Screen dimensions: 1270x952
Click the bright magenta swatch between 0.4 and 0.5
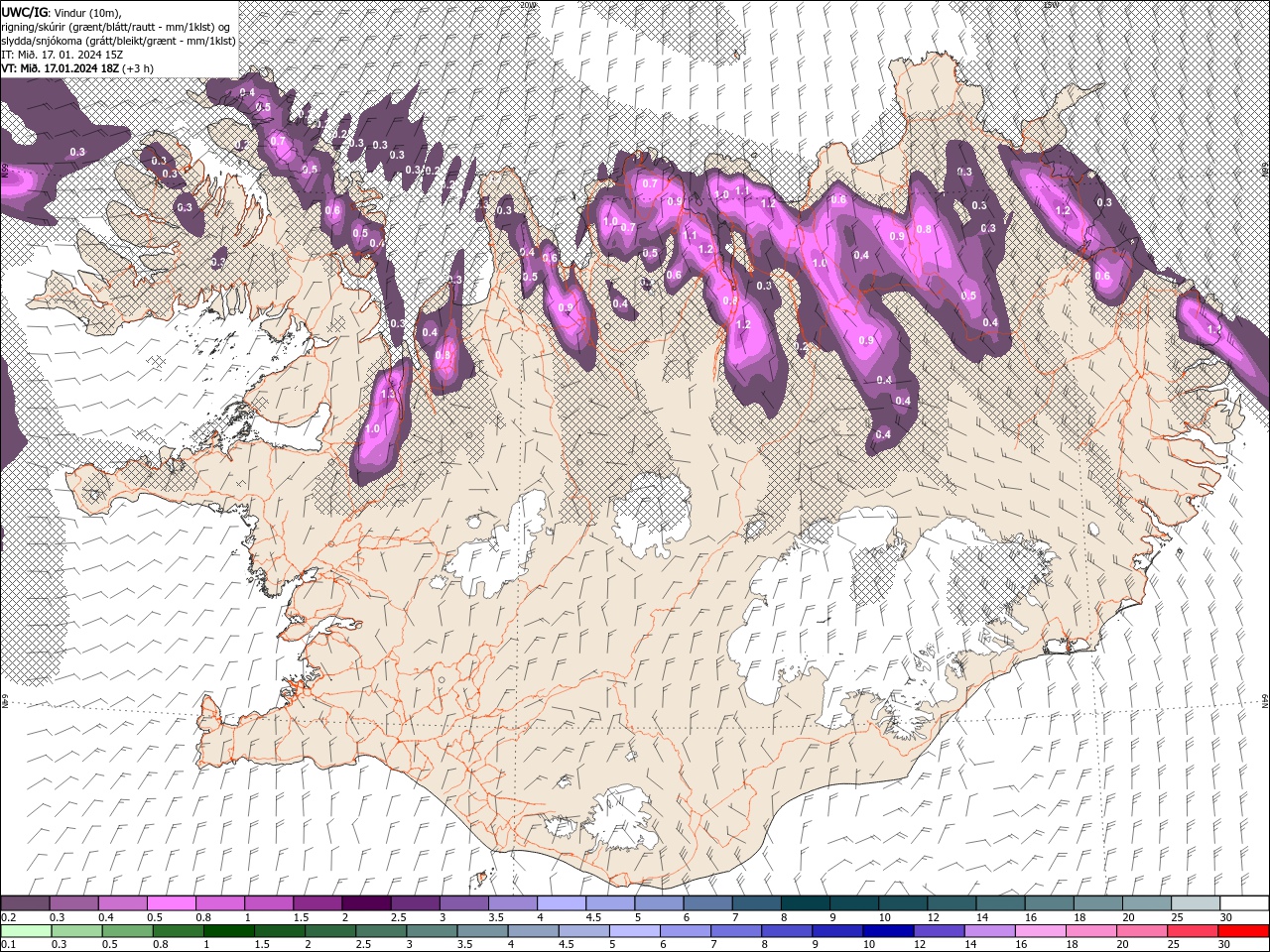(x=172, y=902)
